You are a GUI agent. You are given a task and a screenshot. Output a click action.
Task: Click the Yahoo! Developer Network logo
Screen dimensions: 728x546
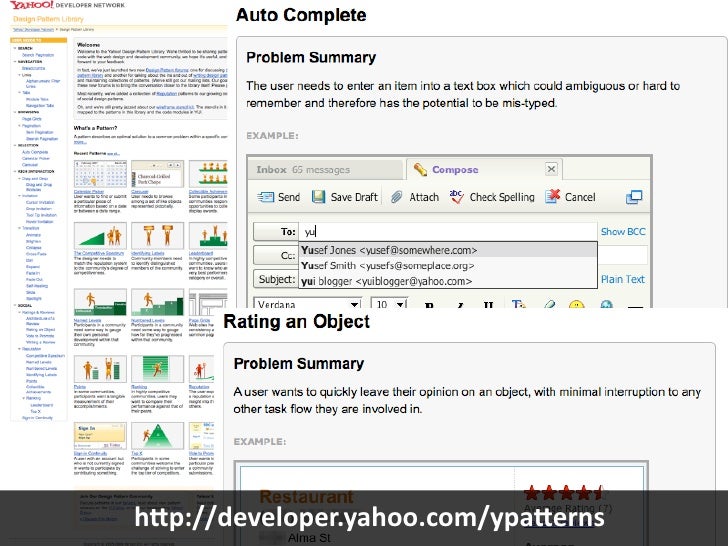click(67, 5)
